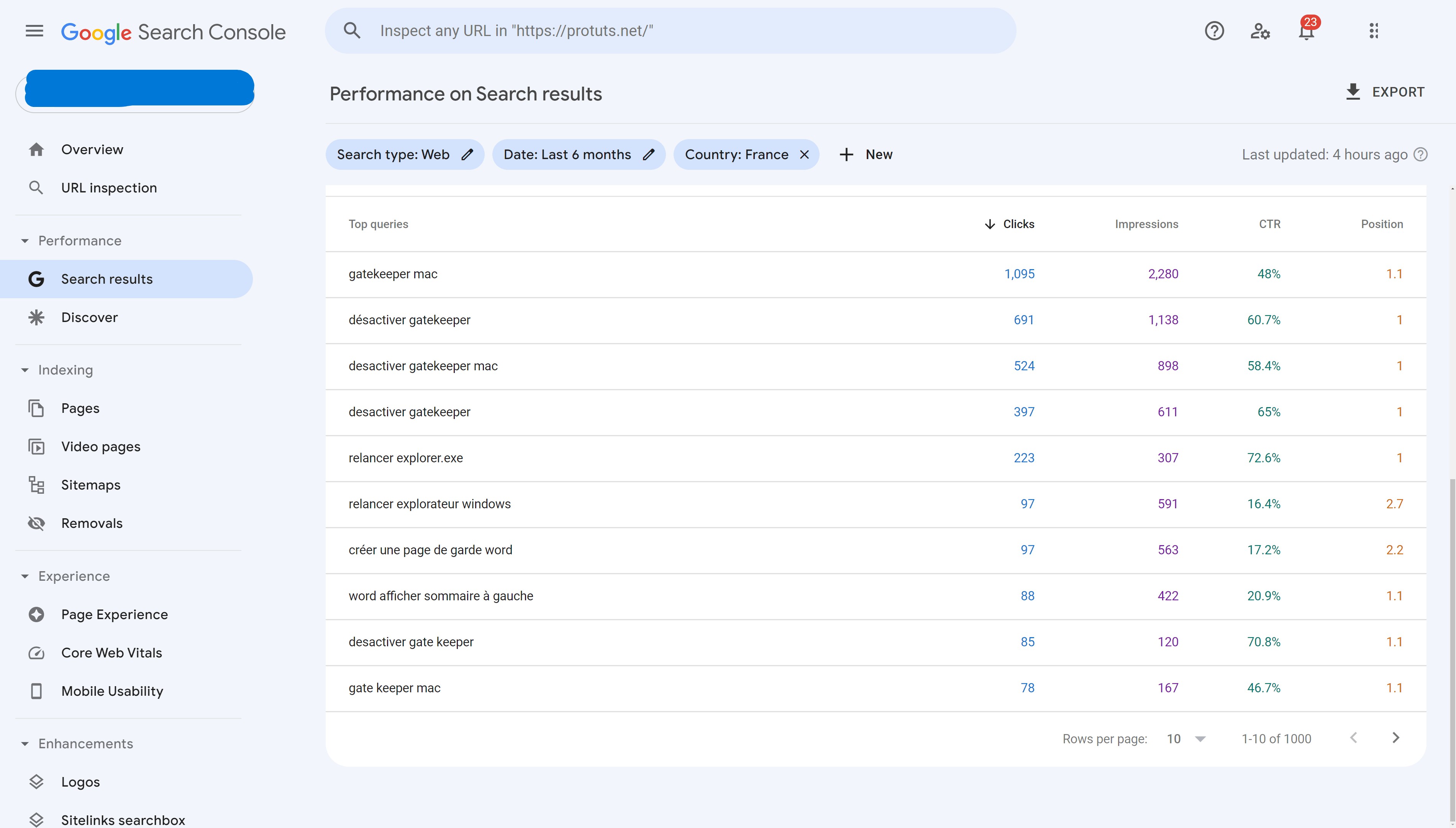Open the Core Web Vitals report
Image resolution: width=1456 pixels, height=828 pixels.
(111, 652)
